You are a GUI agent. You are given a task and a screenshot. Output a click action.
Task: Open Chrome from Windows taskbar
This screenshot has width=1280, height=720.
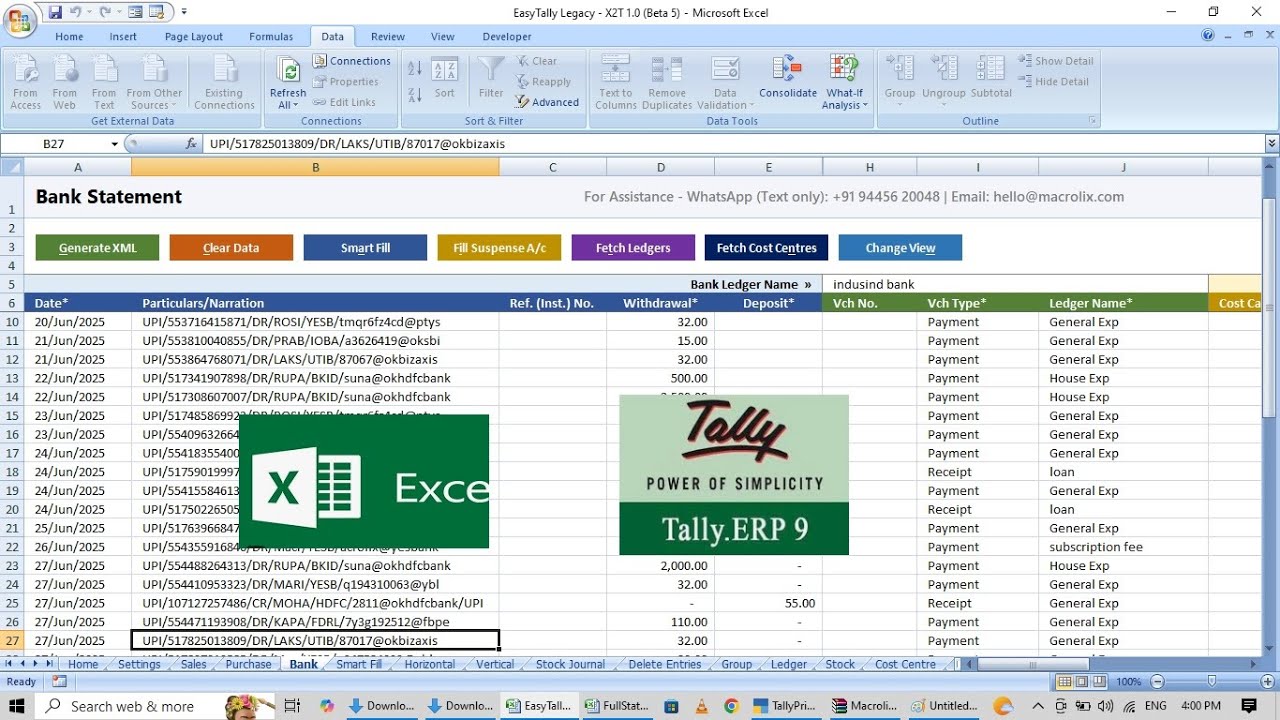(731, 706)
